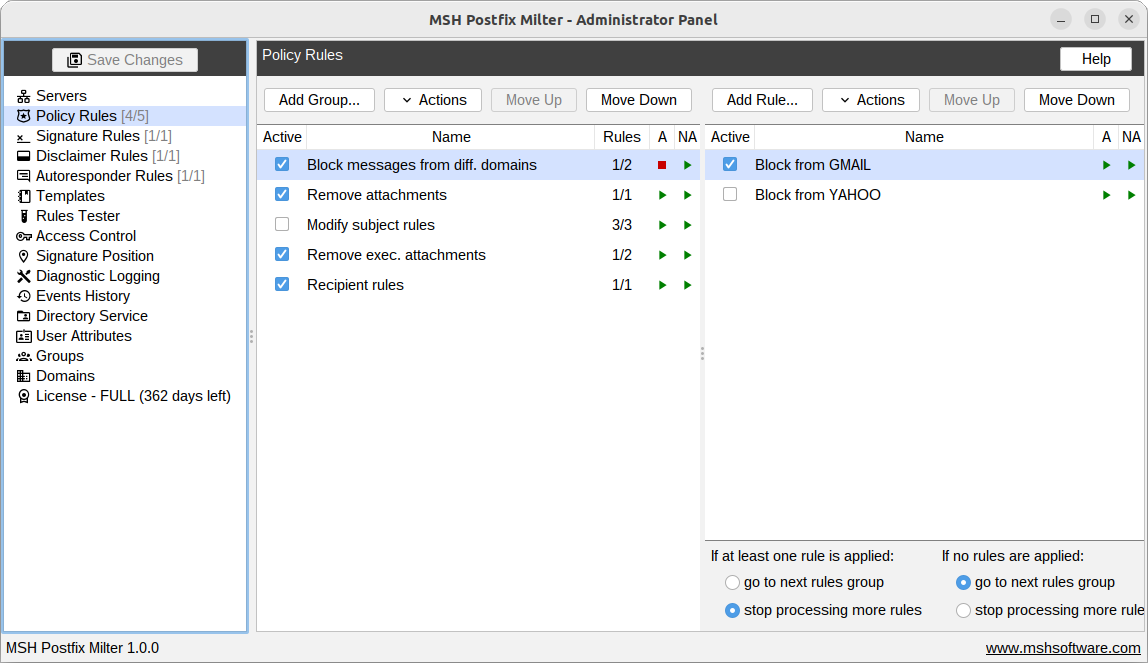
Task: Click rules Move Down button
Action: click(x=1076, y=100)
